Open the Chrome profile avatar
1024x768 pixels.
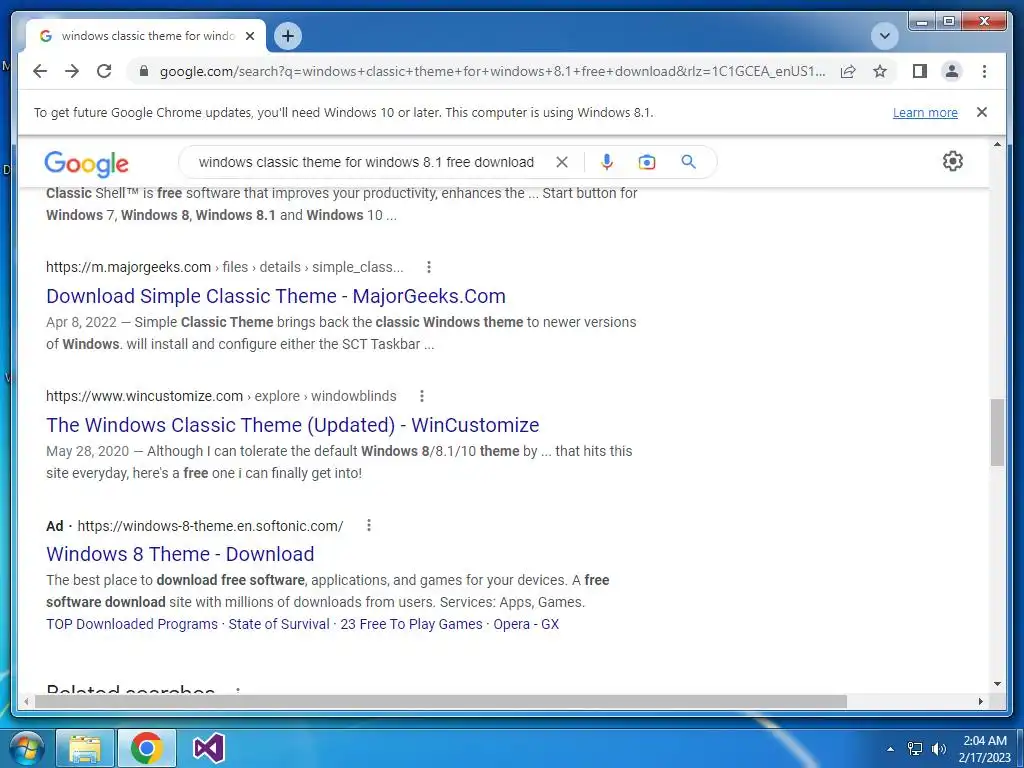[952, 71]
